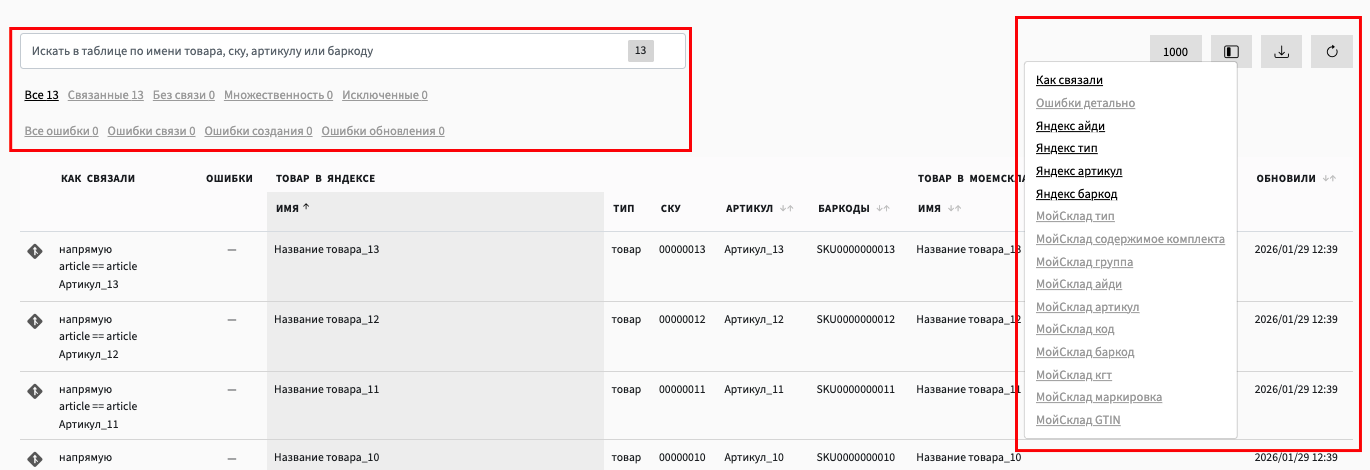1370x470 pixels.
Task: Open Все ошибки 0 filter link
Action: pos(61,131)
